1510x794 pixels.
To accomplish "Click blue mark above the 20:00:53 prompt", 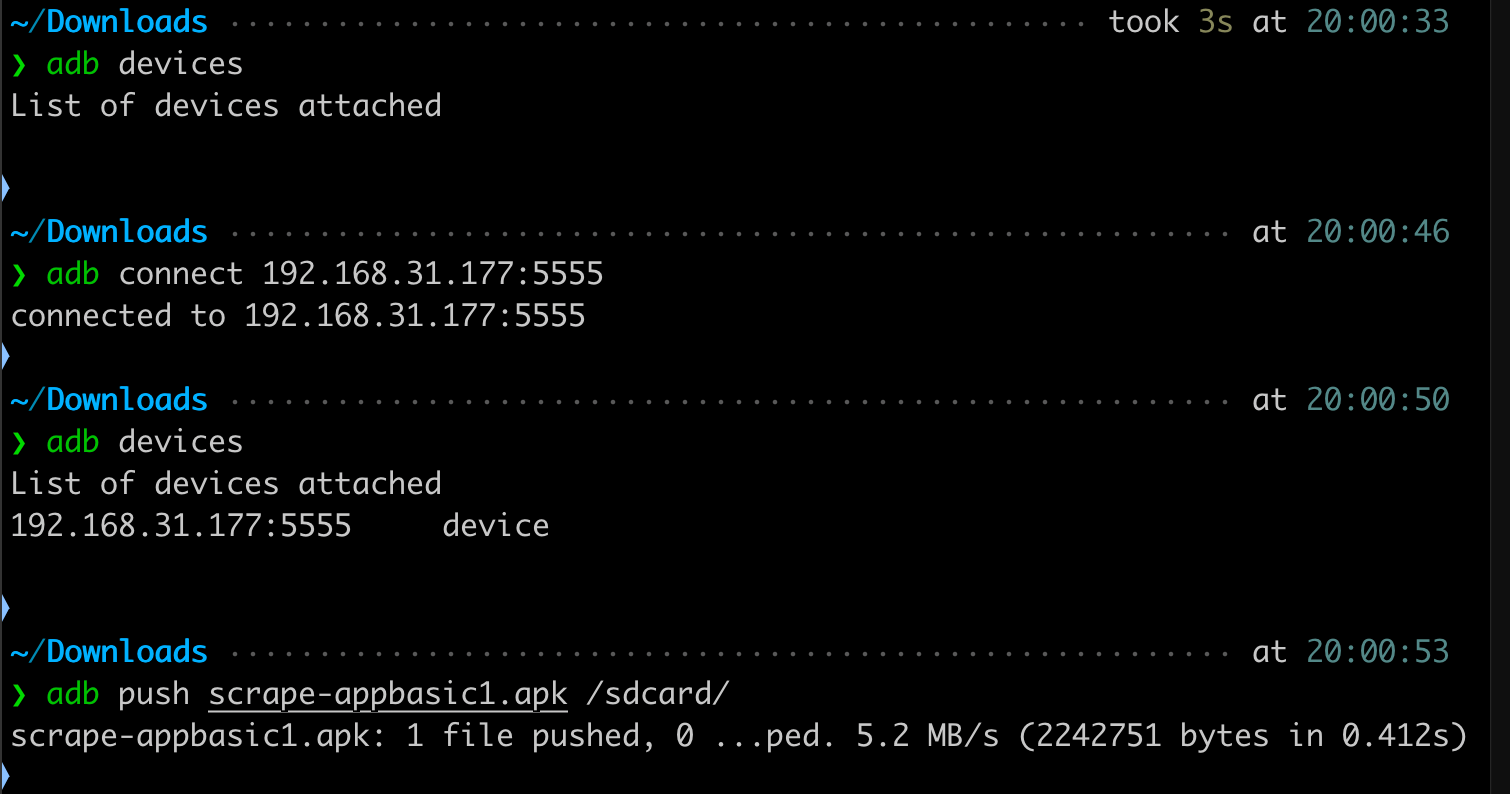I will point(5,607).
